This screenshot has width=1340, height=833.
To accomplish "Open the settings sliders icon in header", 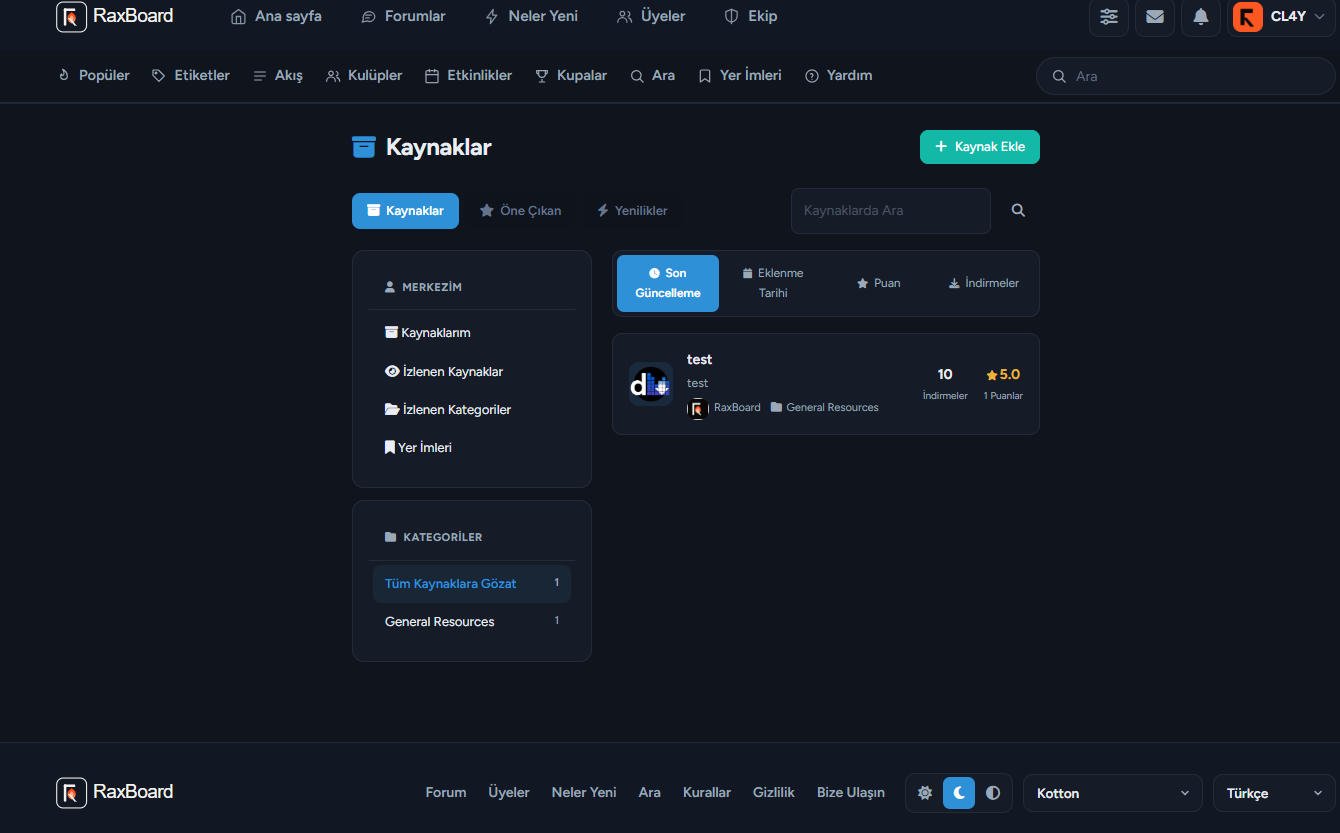I will (x=1109, y=17).
